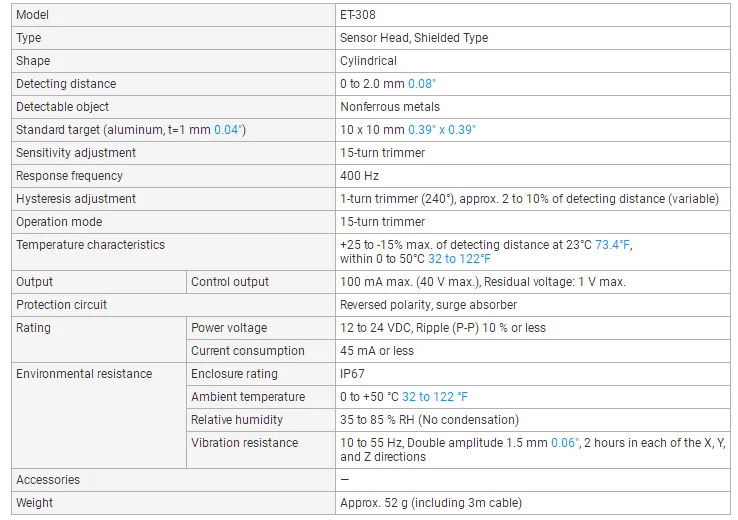Select the Nonferrous metals value cell

533,107
